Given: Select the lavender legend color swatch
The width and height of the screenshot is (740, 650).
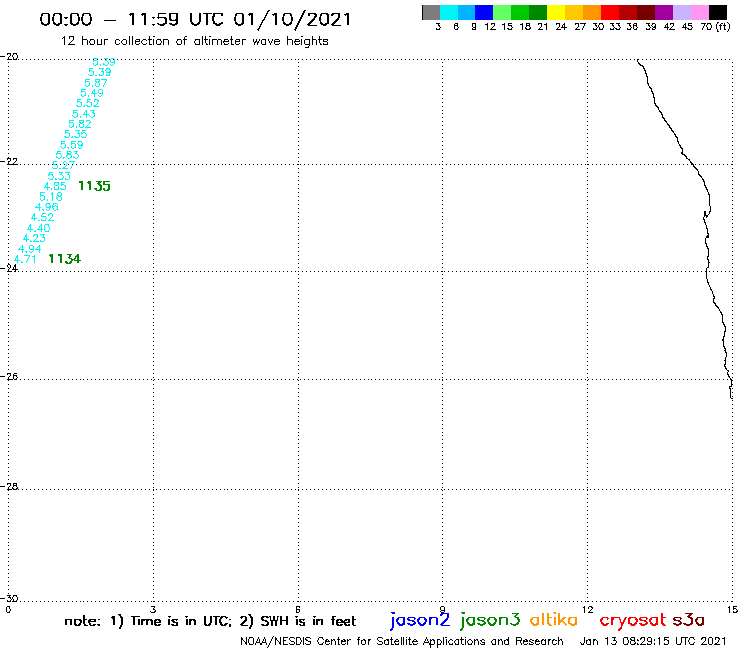Looking at the screenshot, I should click(x=681, y=12).
